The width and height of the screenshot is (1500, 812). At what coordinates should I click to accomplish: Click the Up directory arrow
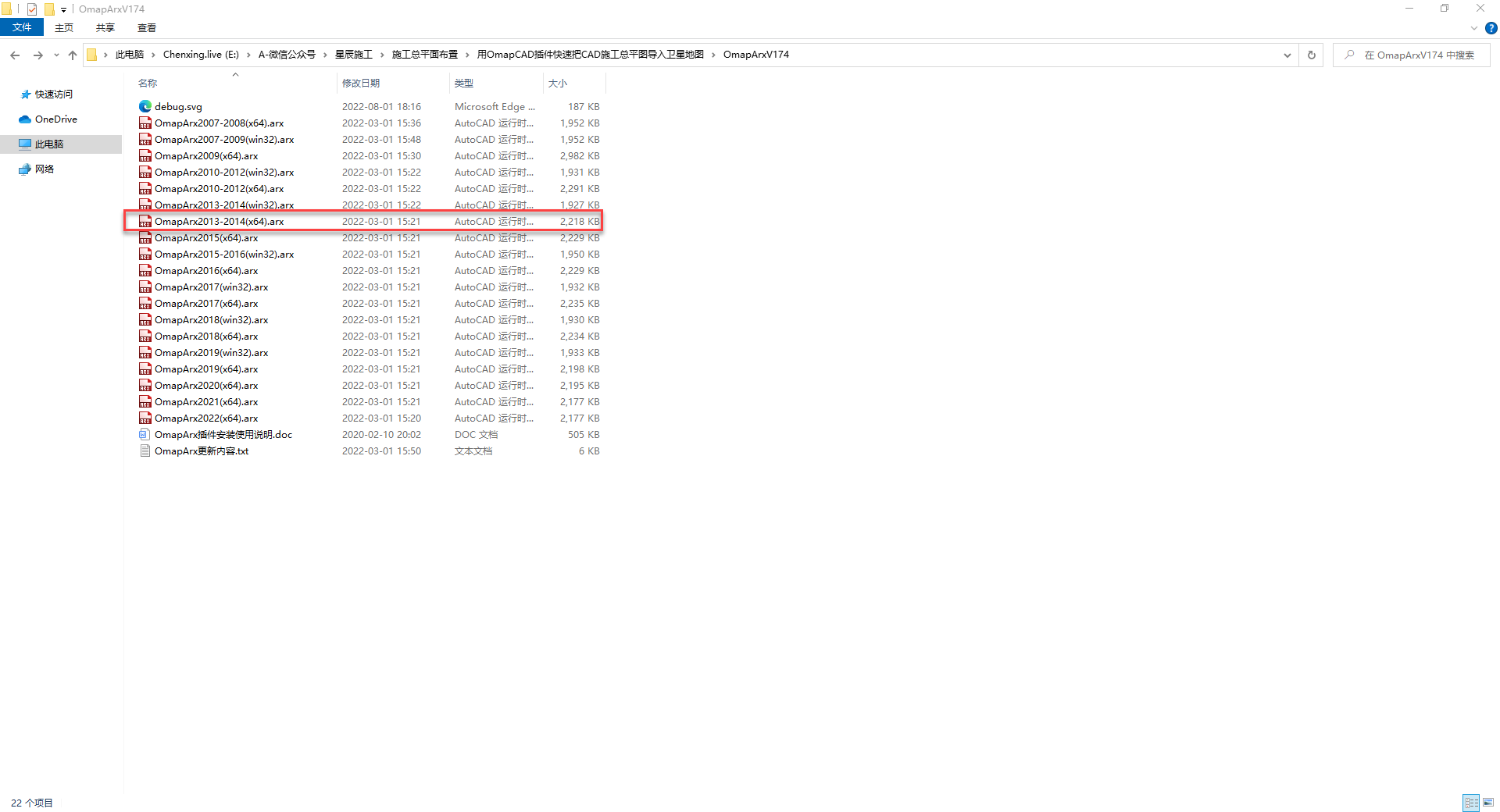(73, 55)
